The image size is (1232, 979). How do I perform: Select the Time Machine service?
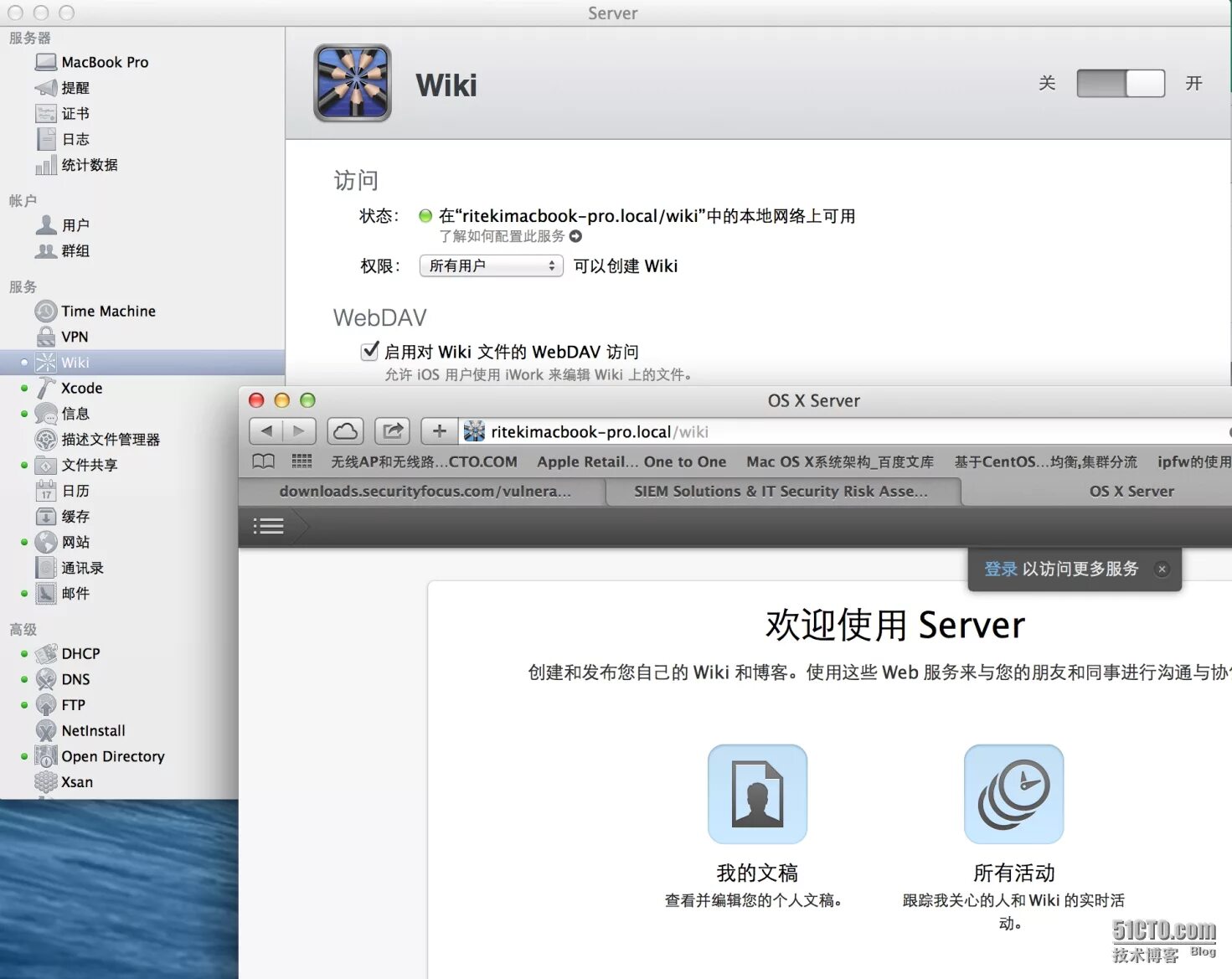coord(95,312)
